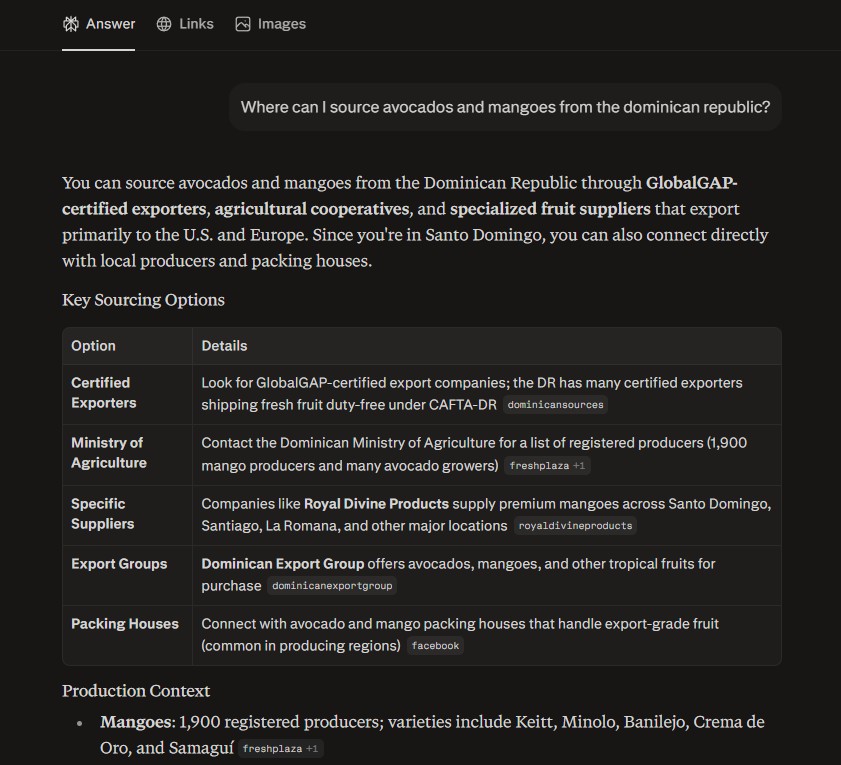
Task: Click the Details column header
Action: pyautogui.click(x=224, y=346)
